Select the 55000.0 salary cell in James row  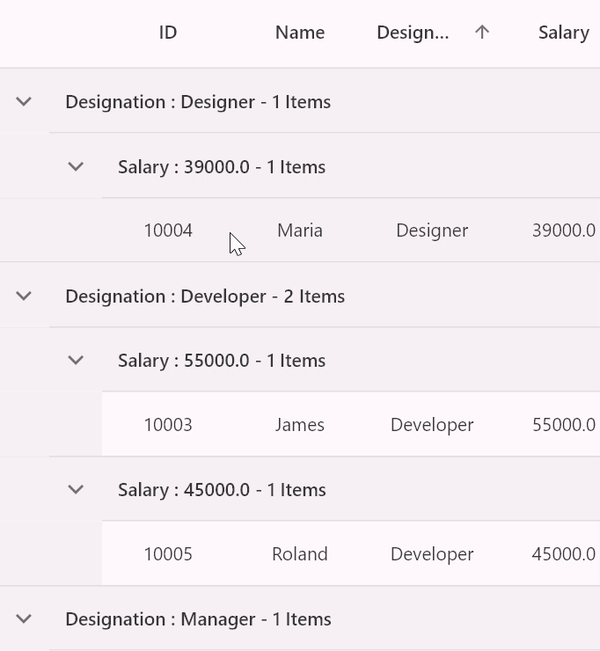[563, 424]
